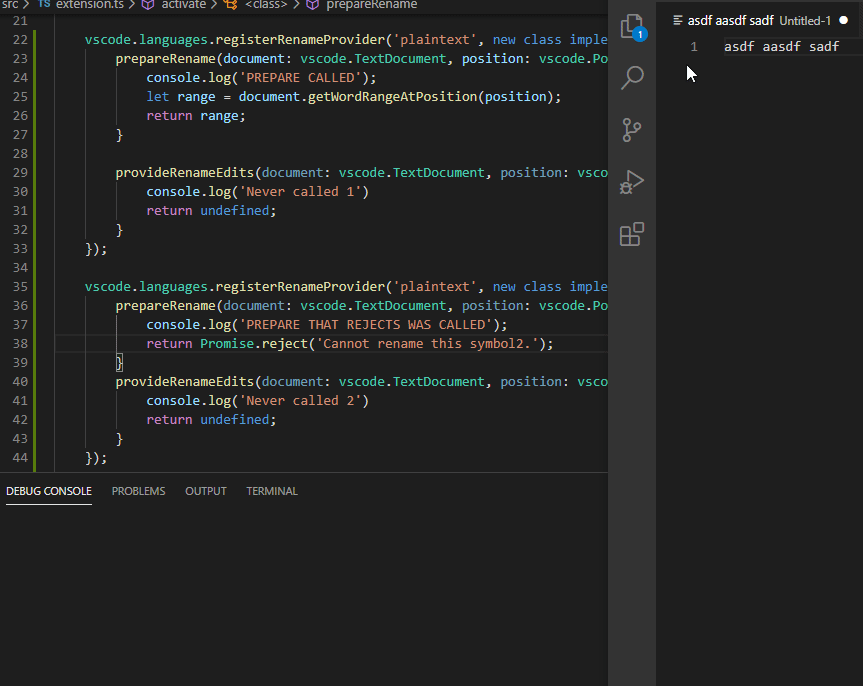863x686 pixels.
Task: Open the prepareRename breadcrumb
Action: pyautogui.click(x=372, y=4)
